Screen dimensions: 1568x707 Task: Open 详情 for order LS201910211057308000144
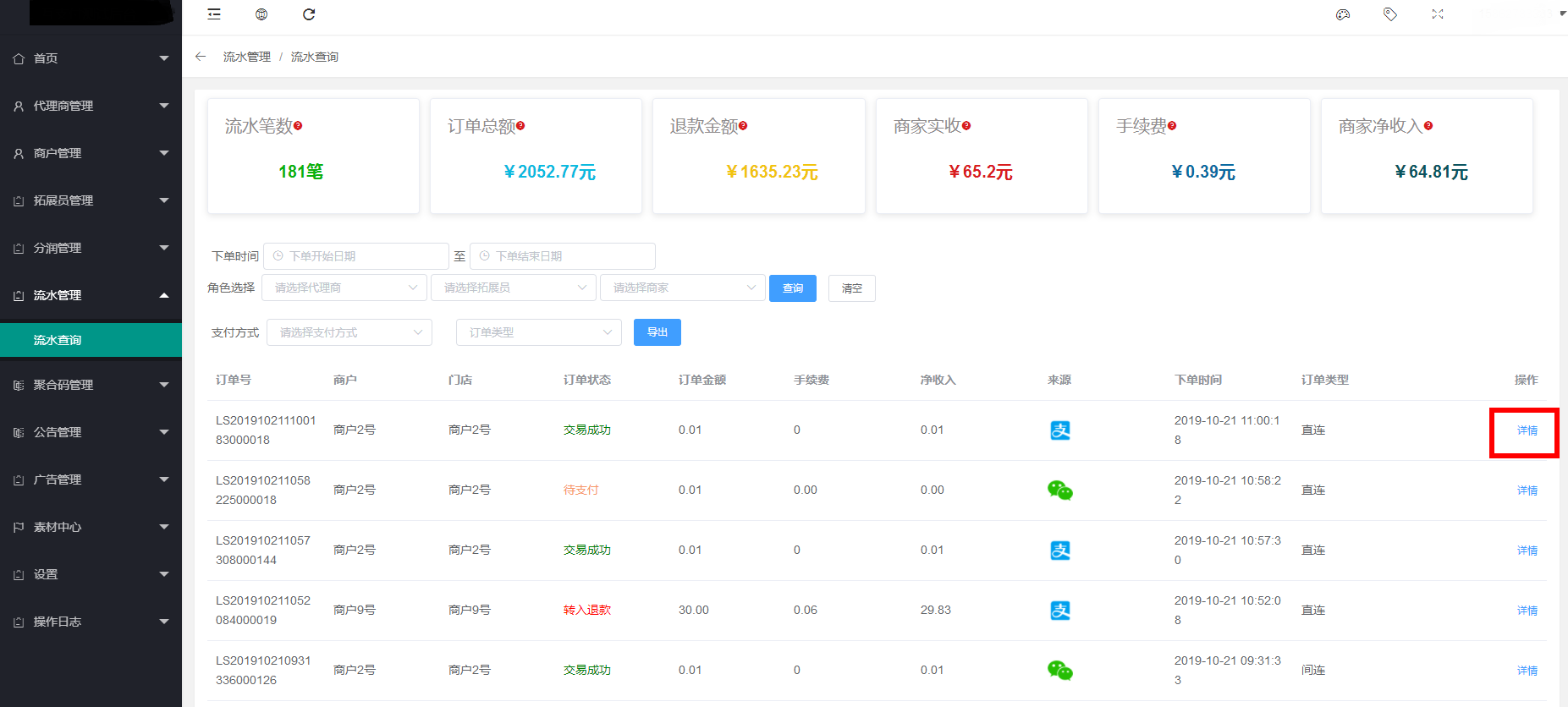coord(1527,551)
